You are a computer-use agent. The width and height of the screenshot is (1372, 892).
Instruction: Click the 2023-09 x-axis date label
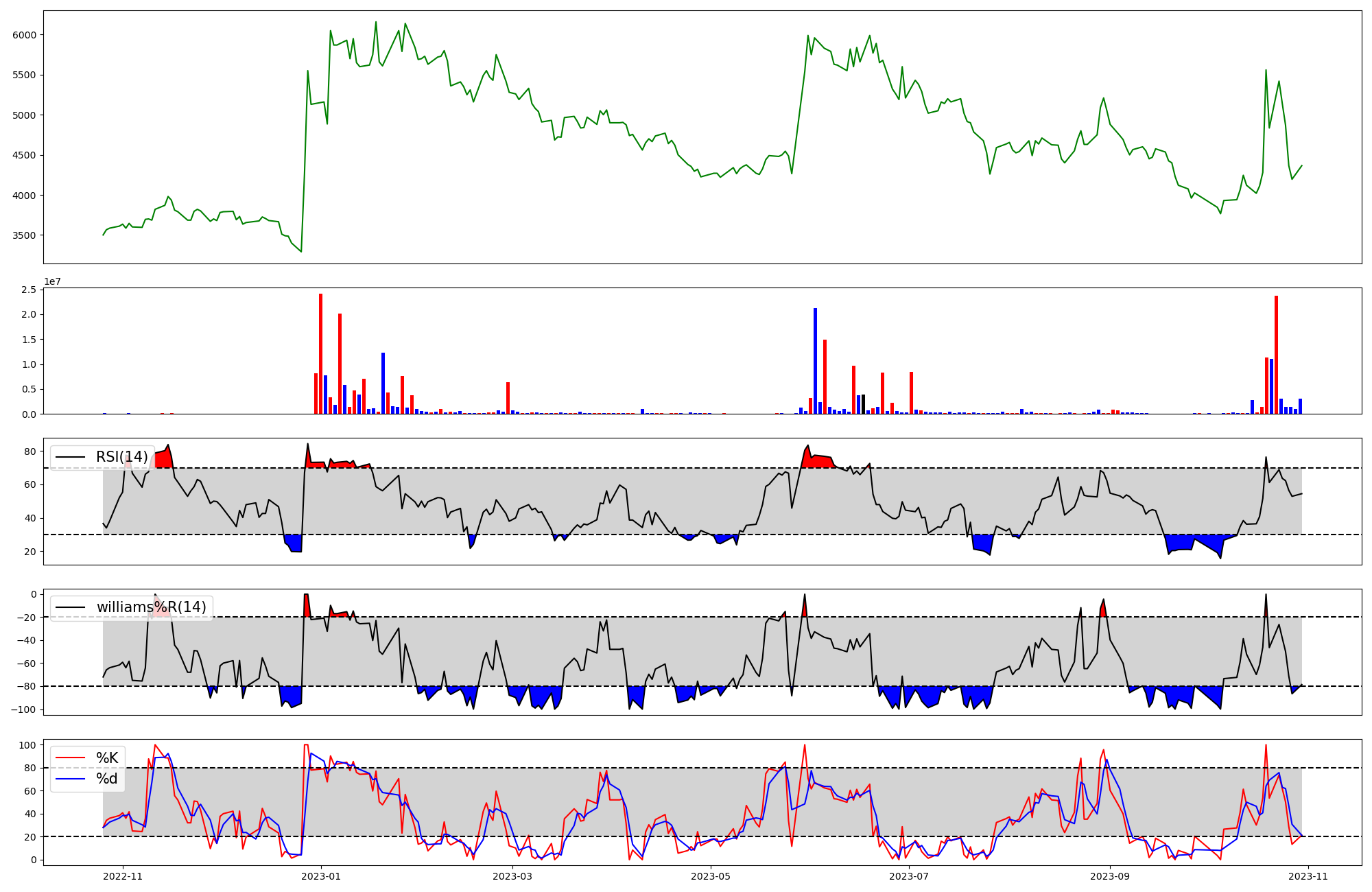1109,876
